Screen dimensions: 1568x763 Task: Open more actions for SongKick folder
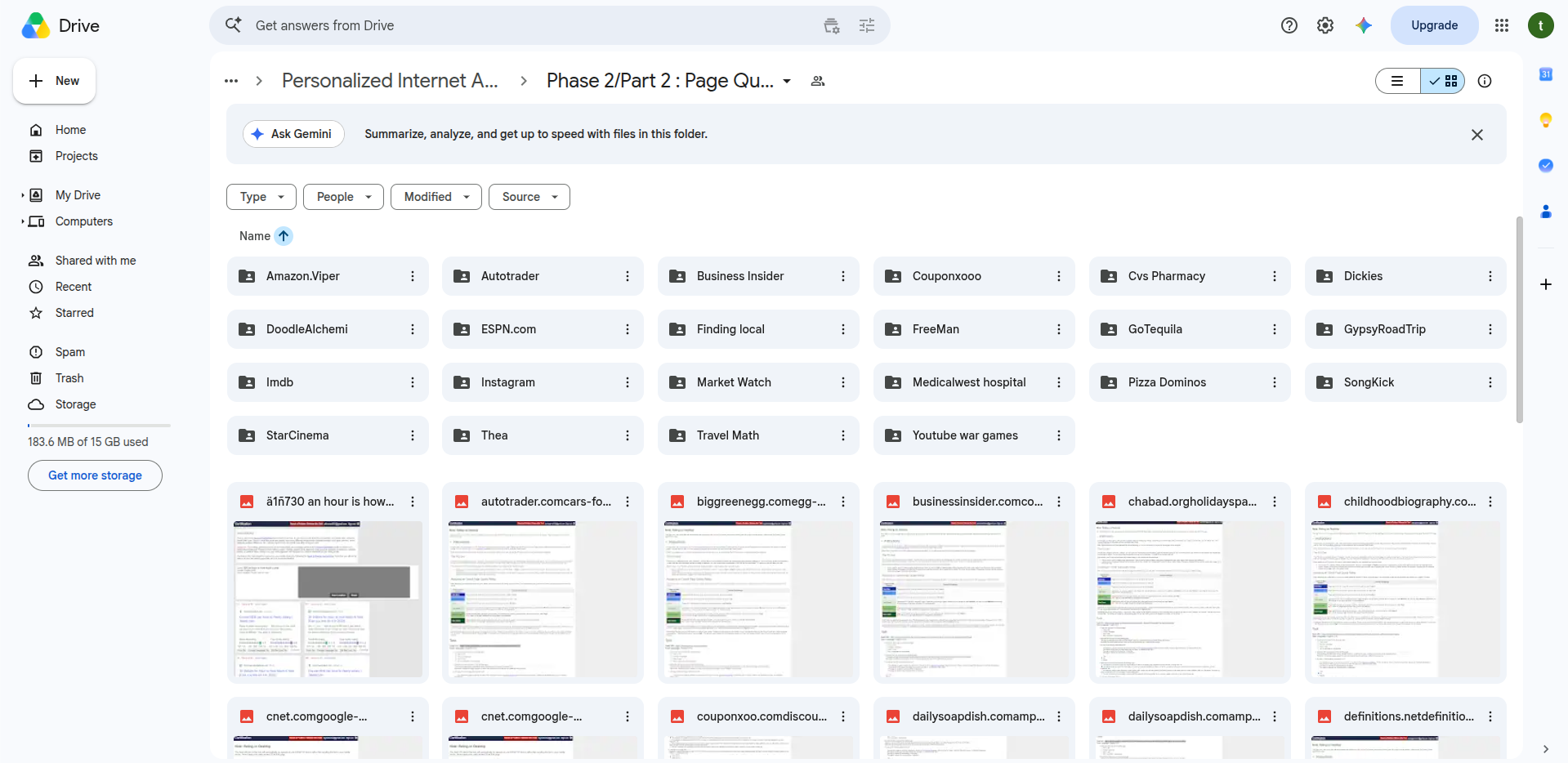tap(1490, 382)
